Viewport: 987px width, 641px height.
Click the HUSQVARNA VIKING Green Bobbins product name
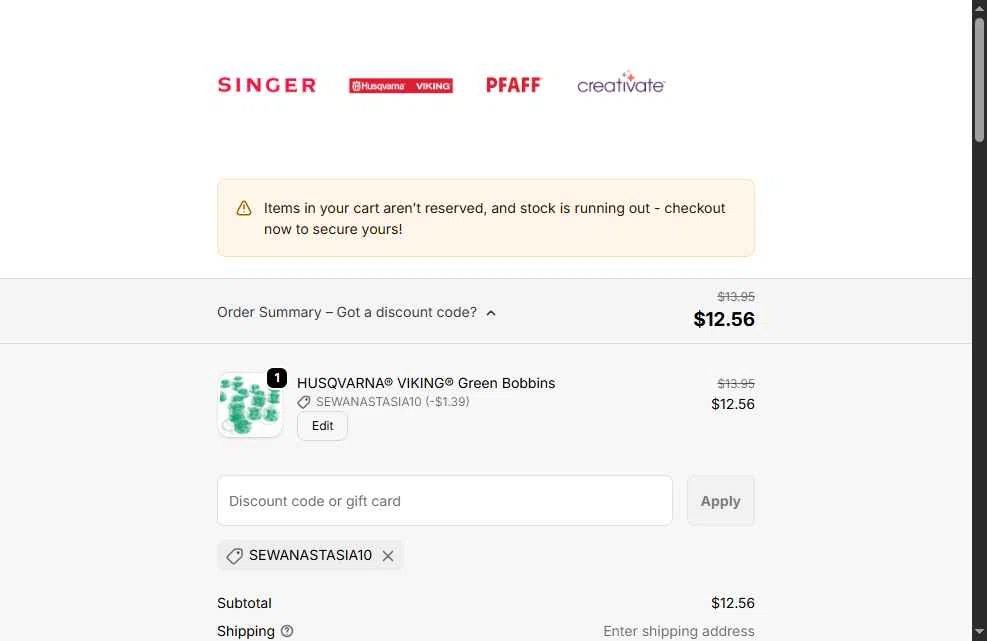pos(426,383)
